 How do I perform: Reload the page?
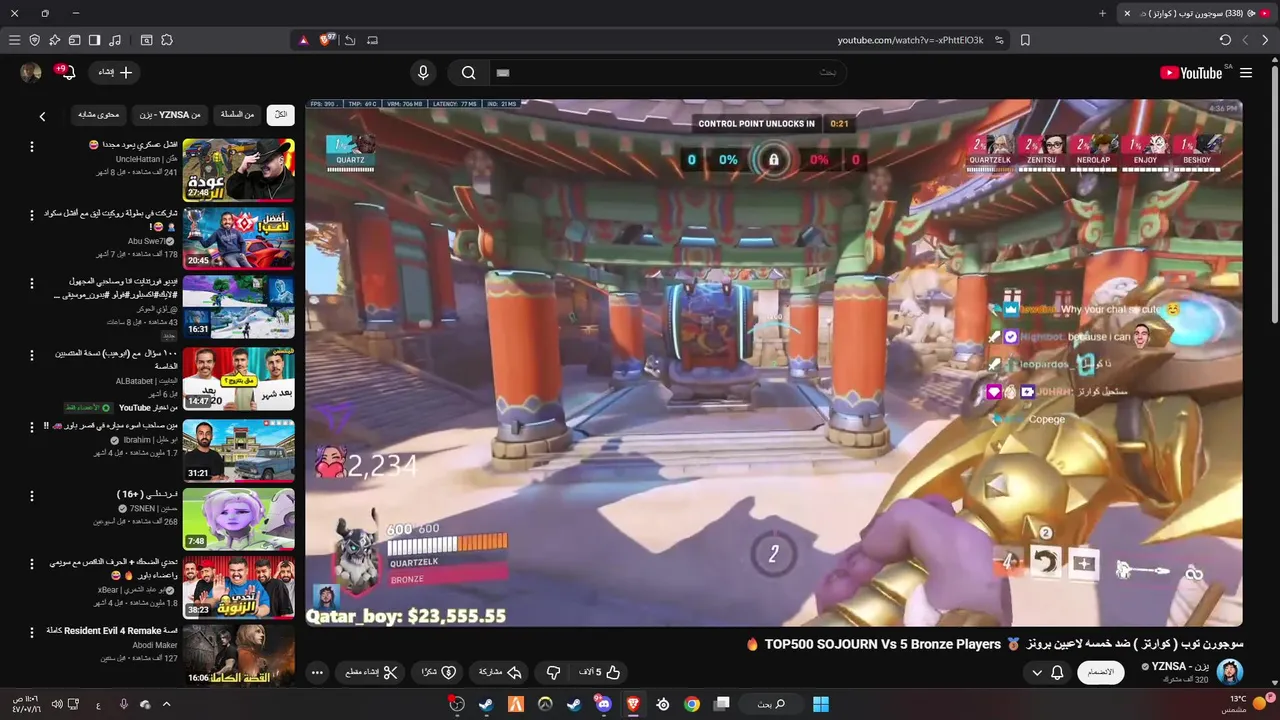click(x=1225, y=40)
